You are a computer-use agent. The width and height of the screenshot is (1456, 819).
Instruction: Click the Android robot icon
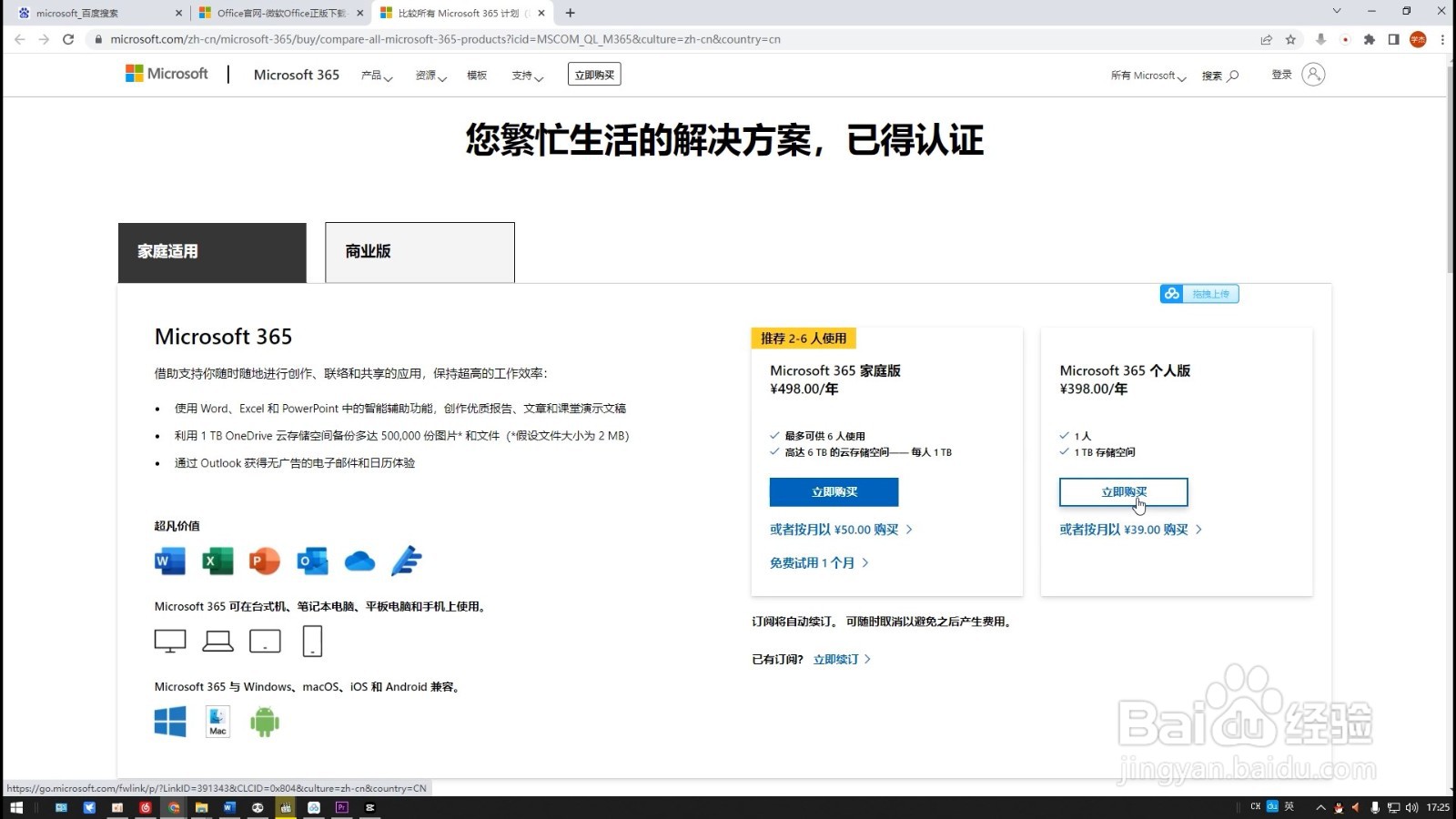click(265, 722)
